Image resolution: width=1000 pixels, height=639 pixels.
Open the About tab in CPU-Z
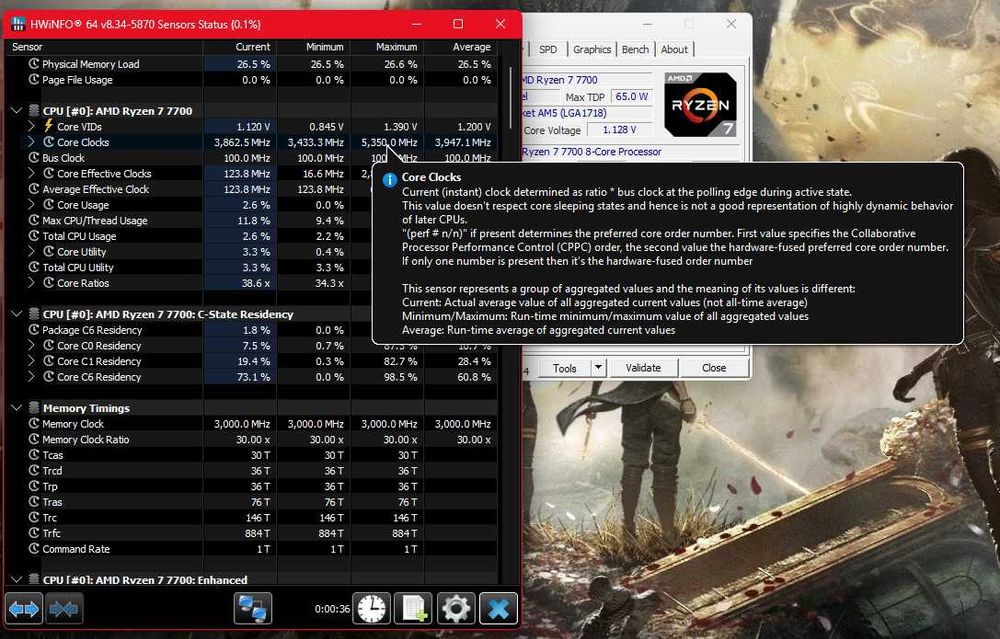tap(674, 49)
